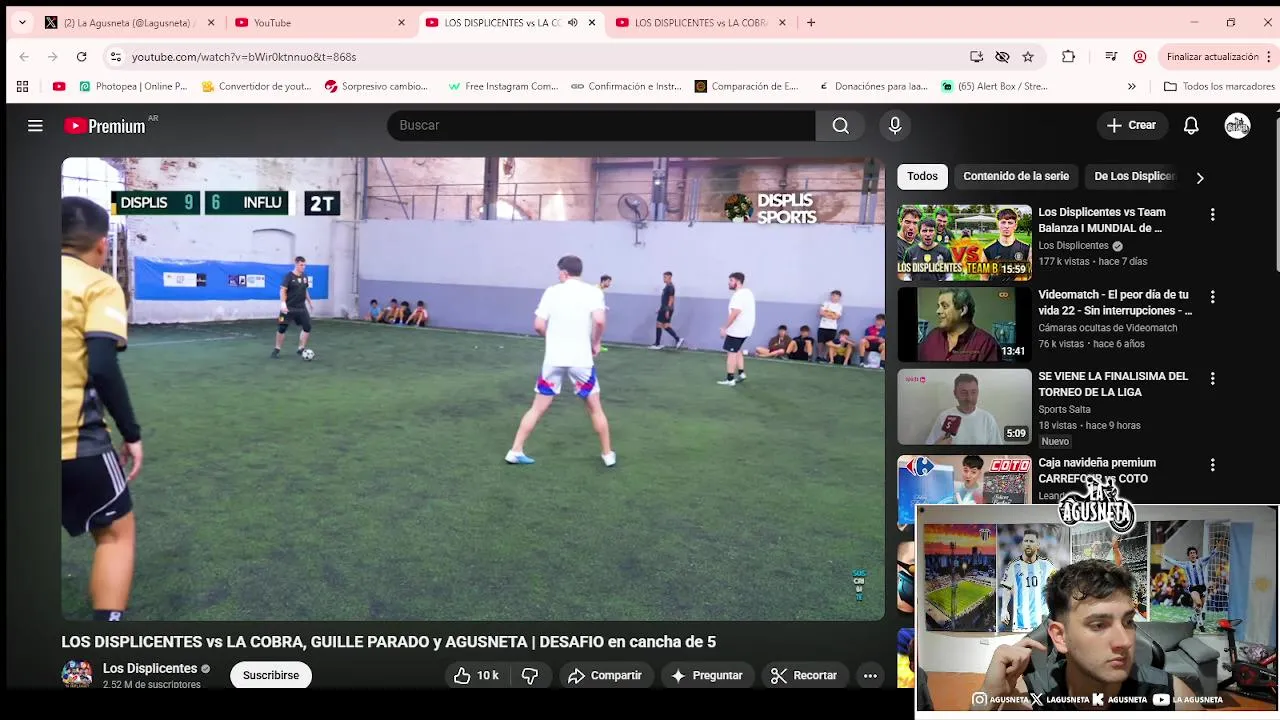1280x720 pixels.
Task: Open options for SE VIENE LA FINALISIMA video
Action: coord(1212,379)
